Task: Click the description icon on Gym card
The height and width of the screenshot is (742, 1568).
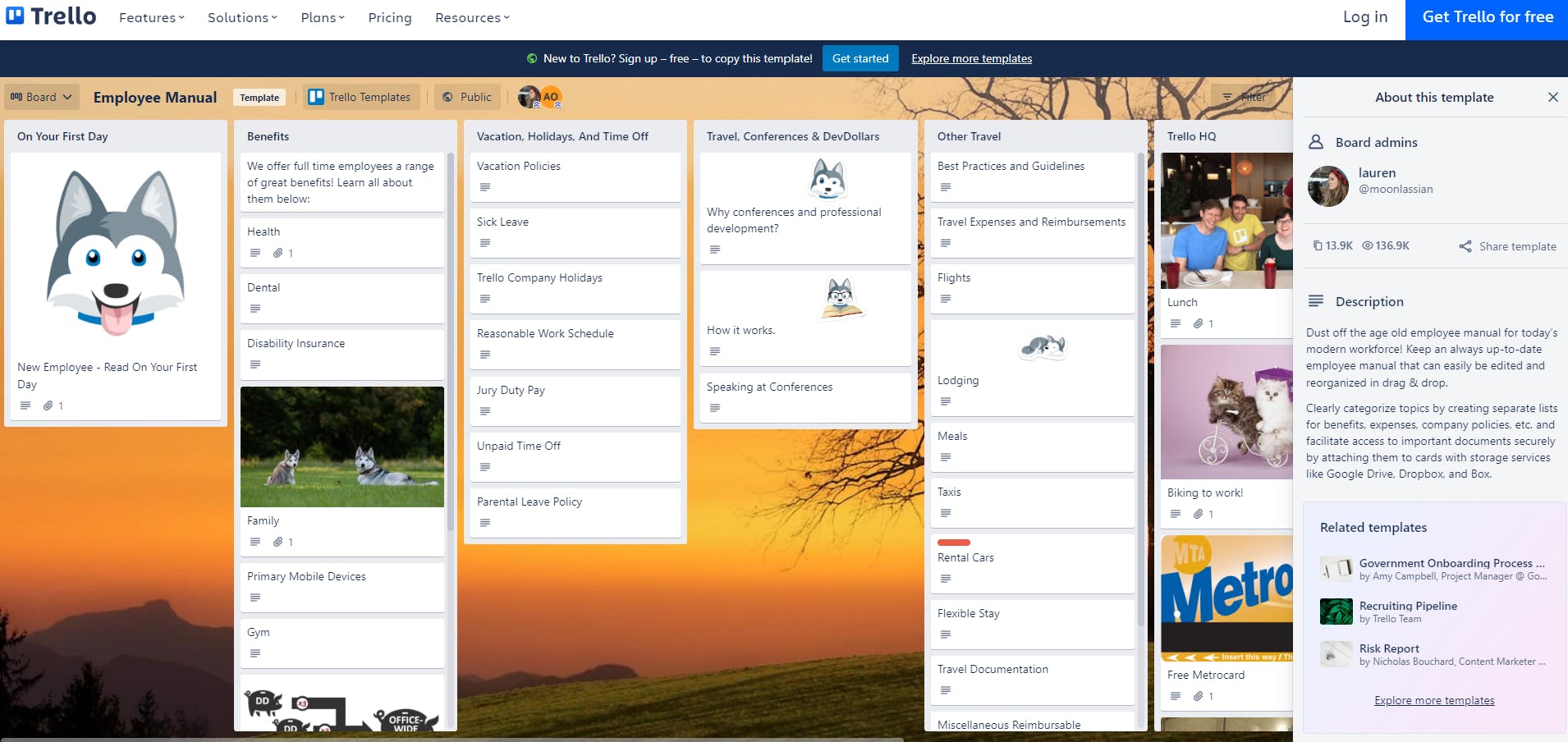Action: tap(255, 653)
